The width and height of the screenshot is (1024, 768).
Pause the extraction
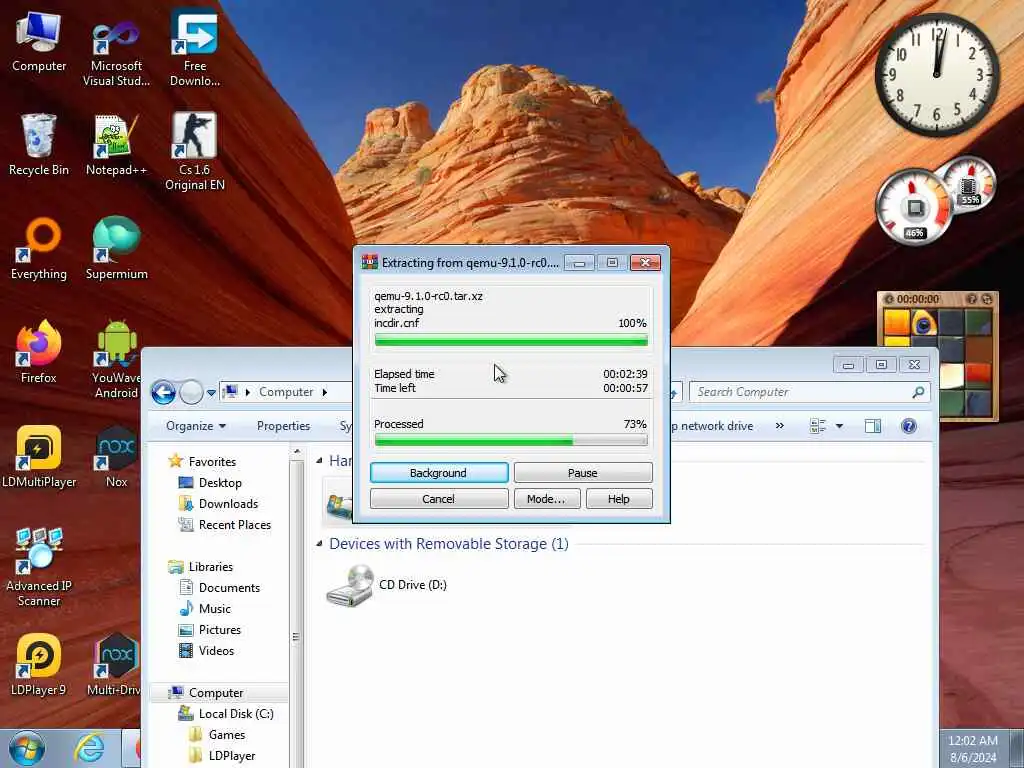click(x=583, y=473)
